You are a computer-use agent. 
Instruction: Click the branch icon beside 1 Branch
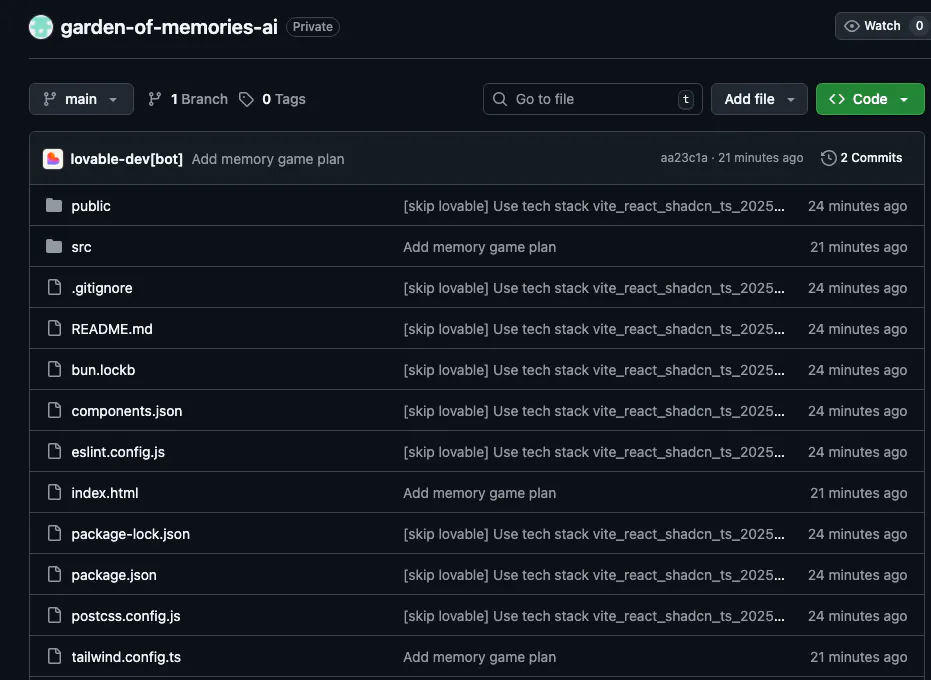(155, 99)
